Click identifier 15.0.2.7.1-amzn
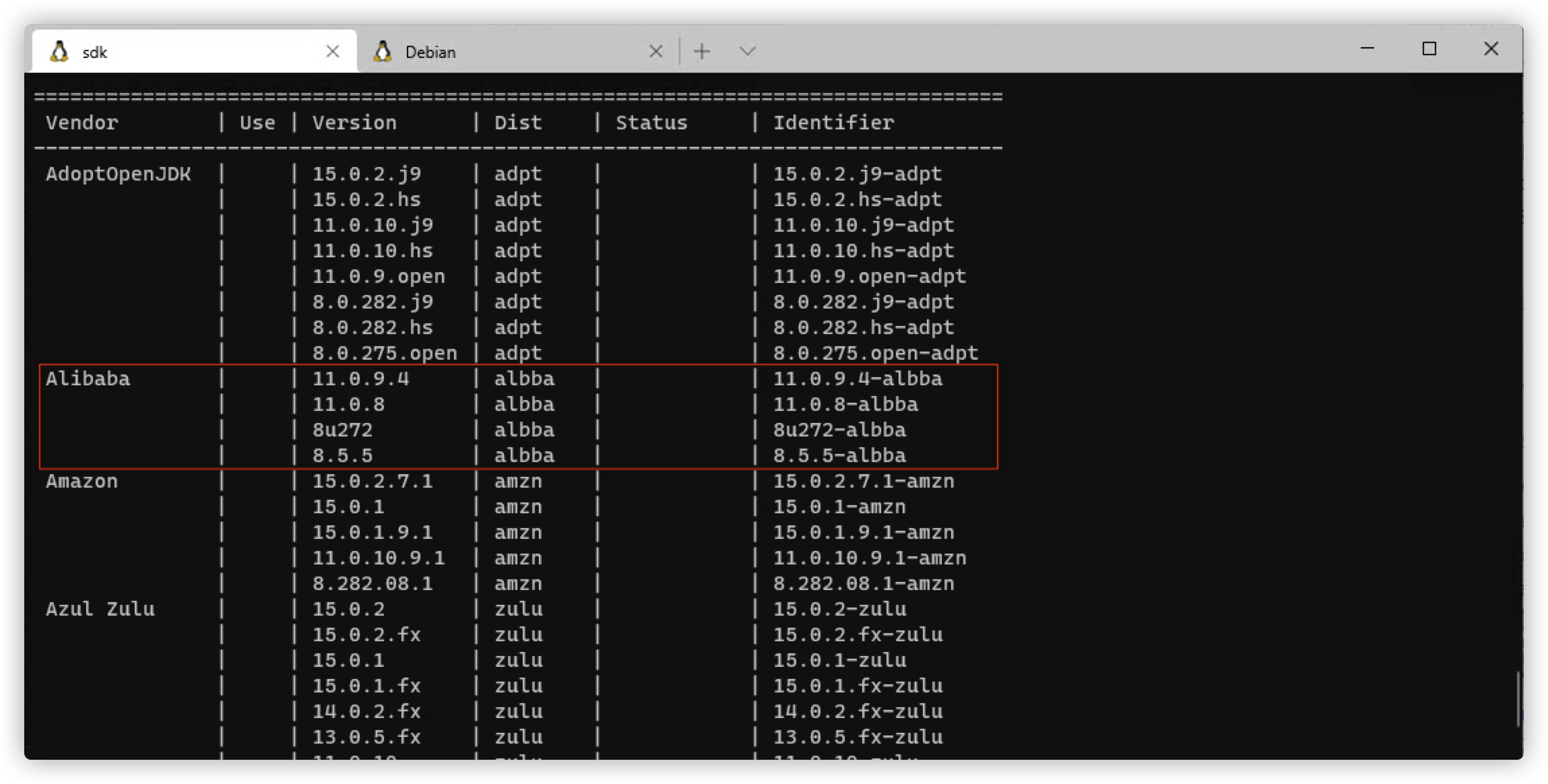The image size is (1548, 784). tap(863, 481)
